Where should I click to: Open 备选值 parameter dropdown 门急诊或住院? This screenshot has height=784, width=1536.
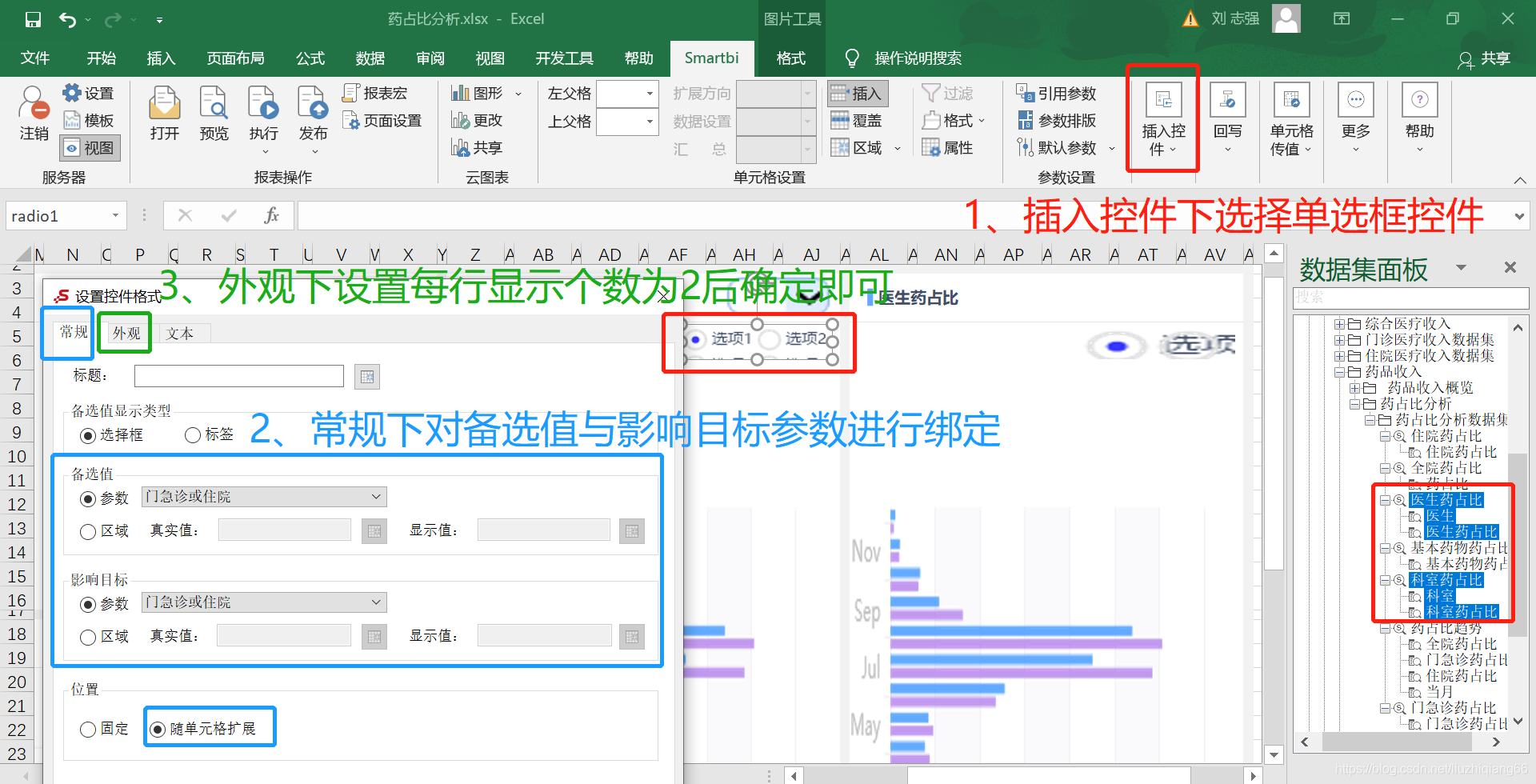[x=264, y=497]
